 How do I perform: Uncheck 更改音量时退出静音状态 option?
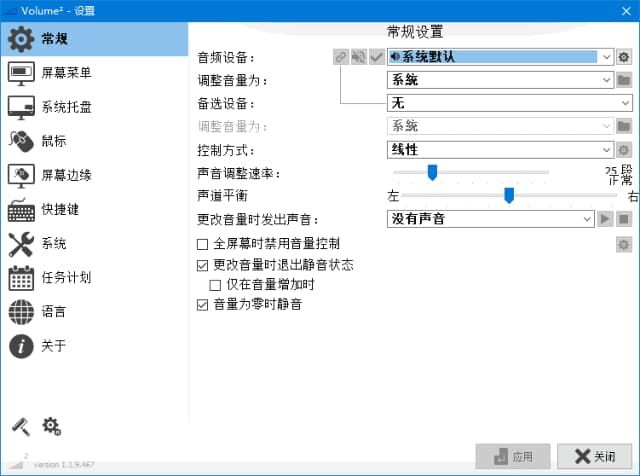point(203,265)
